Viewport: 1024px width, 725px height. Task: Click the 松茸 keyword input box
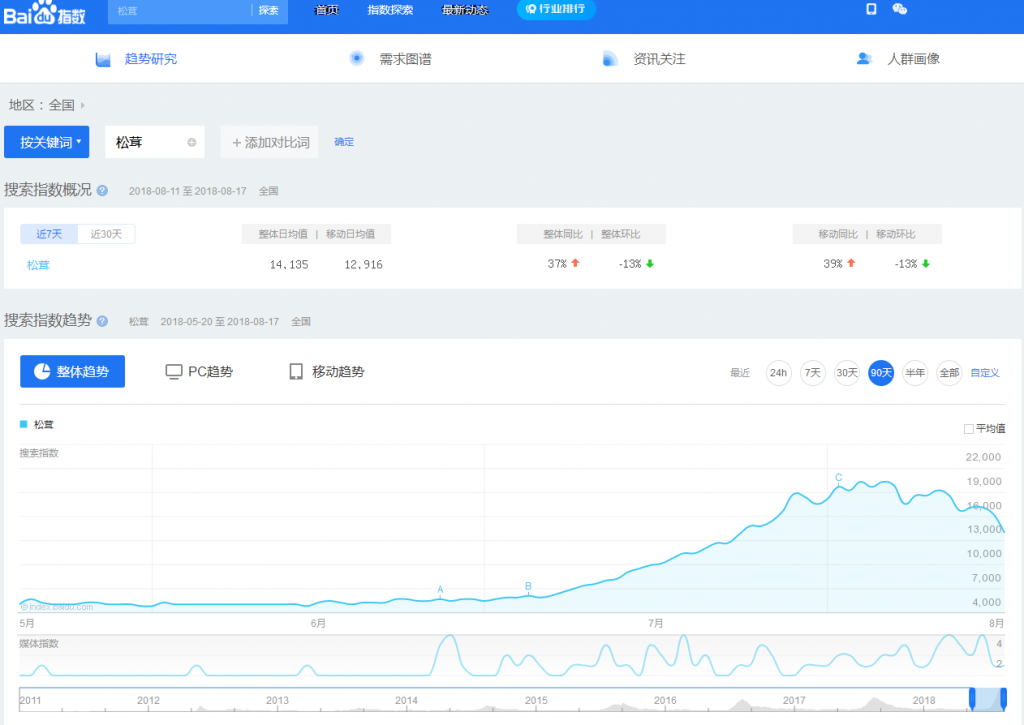tap(155, 142)
